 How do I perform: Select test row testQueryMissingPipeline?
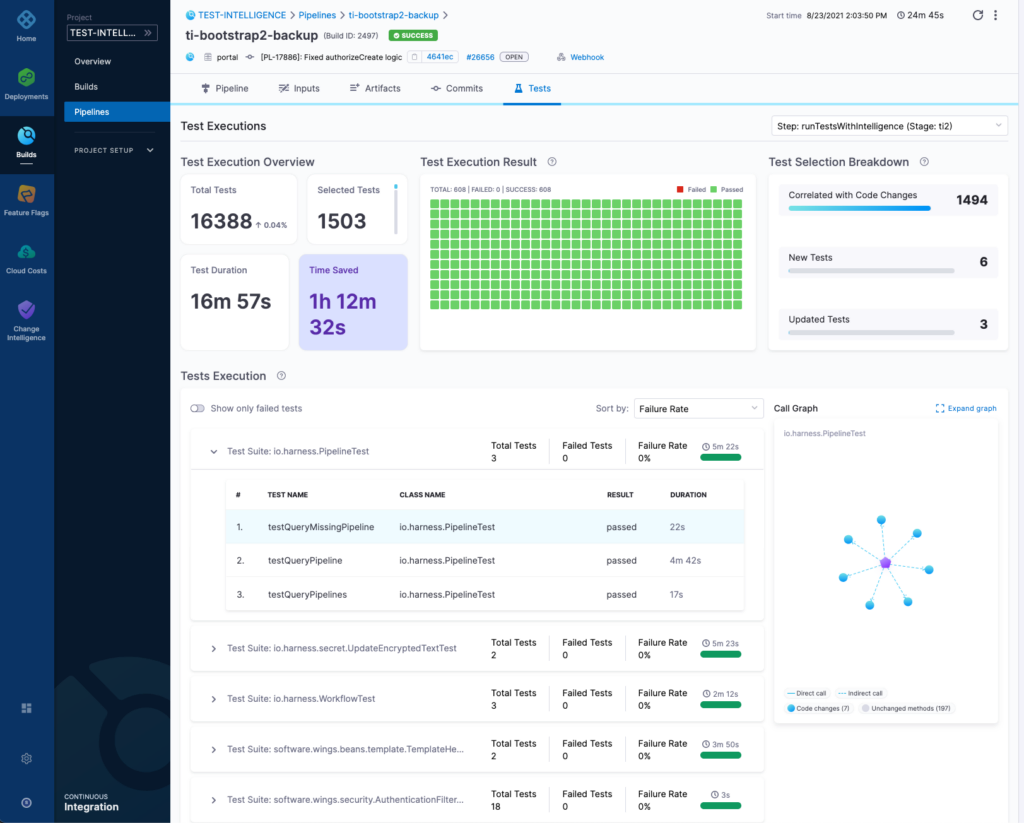(x=485, y=527)
